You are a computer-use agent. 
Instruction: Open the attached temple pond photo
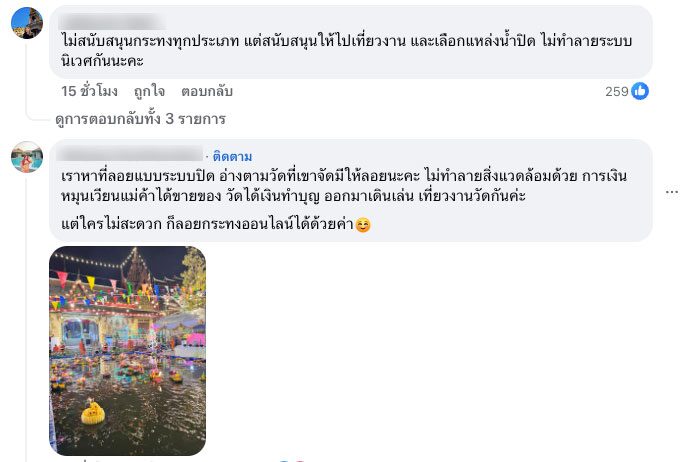[128, 351]
